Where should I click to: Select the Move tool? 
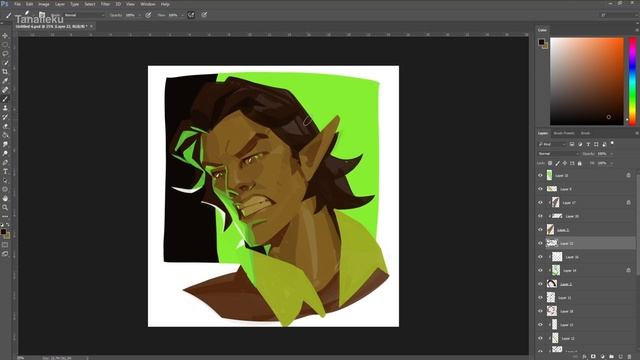5,36
